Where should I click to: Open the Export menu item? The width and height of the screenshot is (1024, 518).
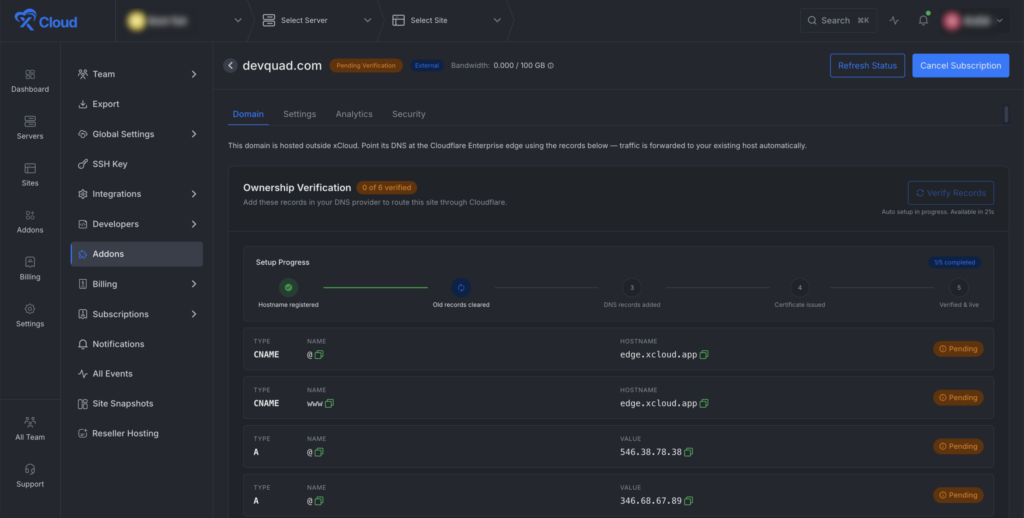[x=136, y=104]
